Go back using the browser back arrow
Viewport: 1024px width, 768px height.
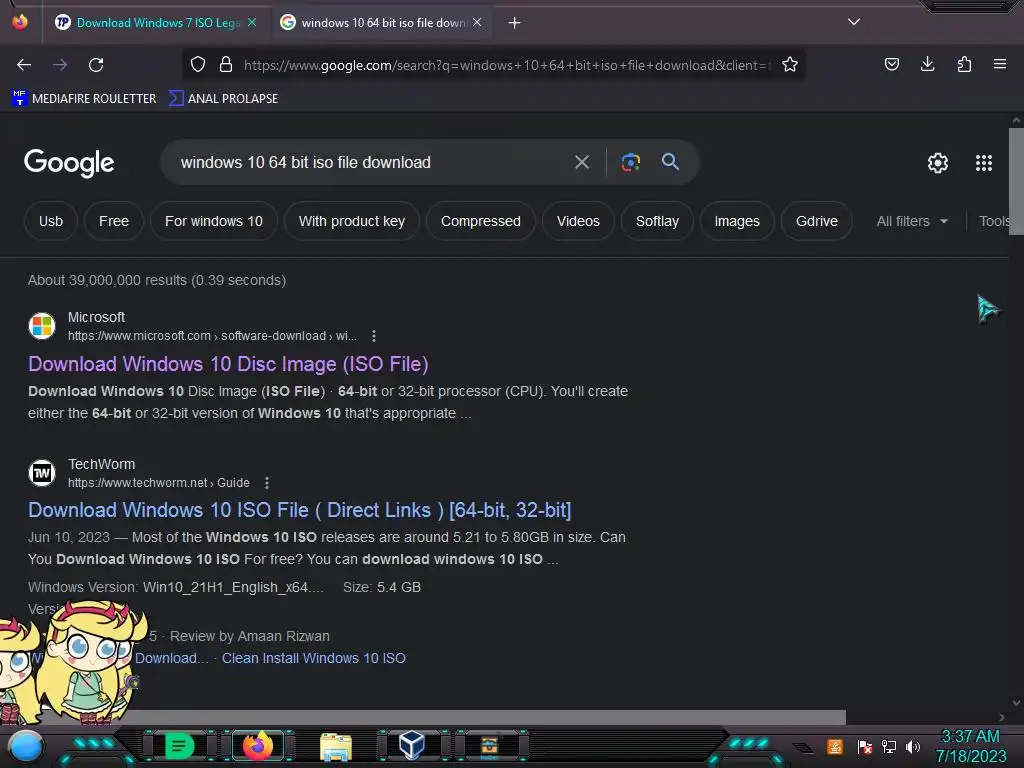click(x=24, y=65)
